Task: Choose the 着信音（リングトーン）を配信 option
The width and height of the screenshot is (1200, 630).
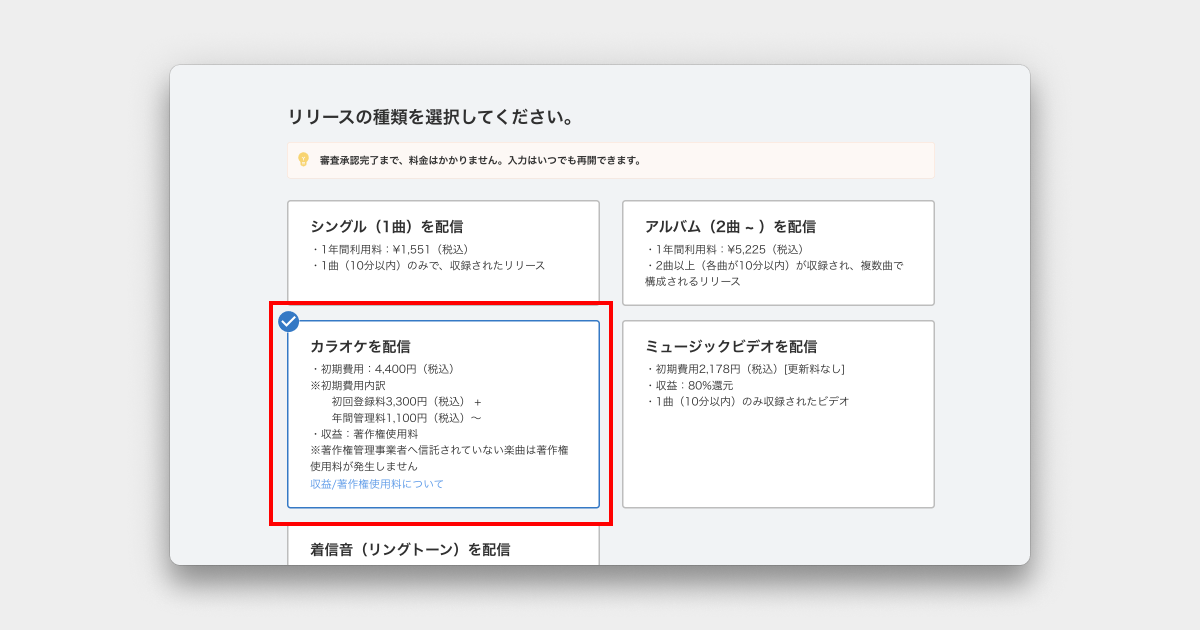Action: click(410, 549)
